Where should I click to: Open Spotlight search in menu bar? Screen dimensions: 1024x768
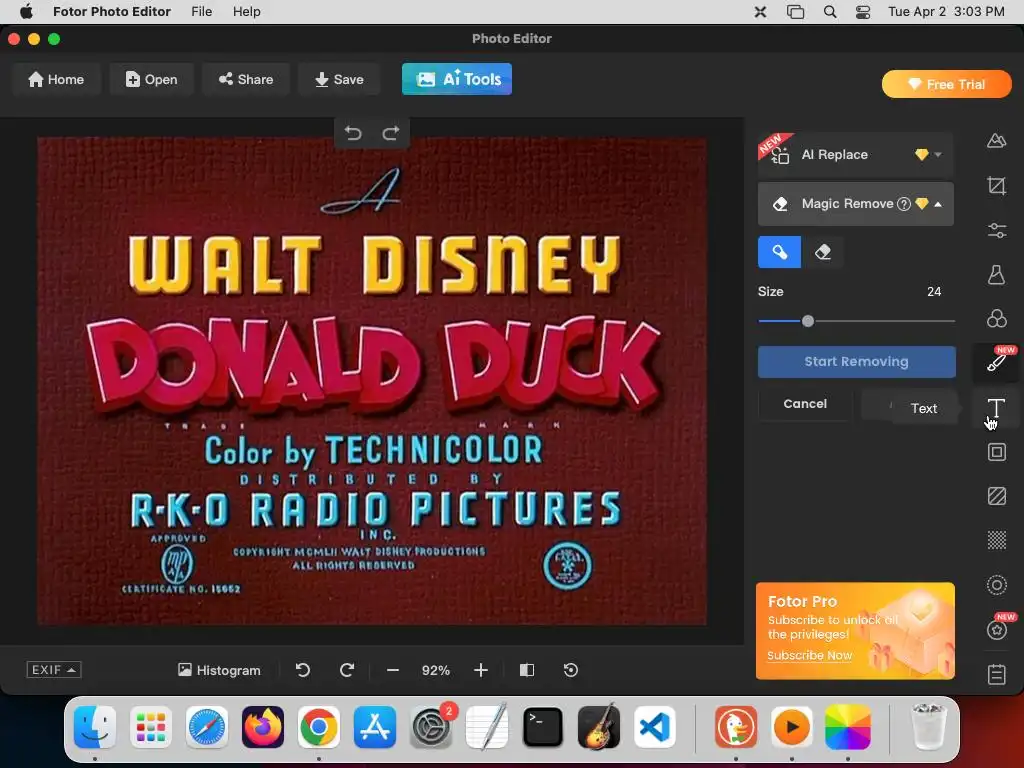(x=829, y=12)
